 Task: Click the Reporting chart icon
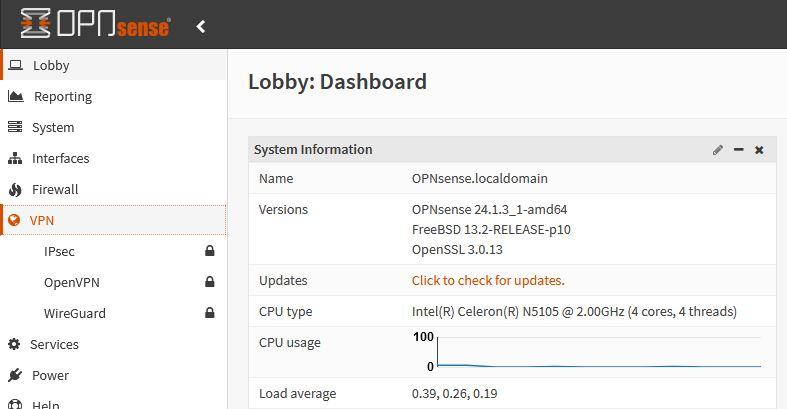pos(15,97)
